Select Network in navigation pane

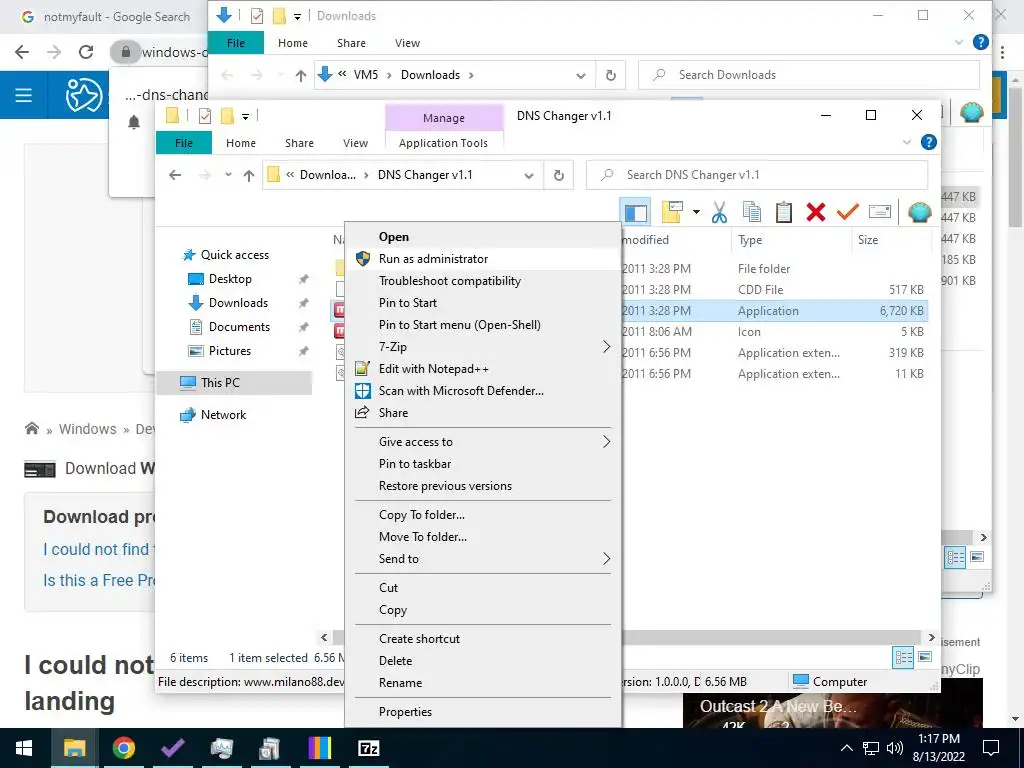coord(223,415)
